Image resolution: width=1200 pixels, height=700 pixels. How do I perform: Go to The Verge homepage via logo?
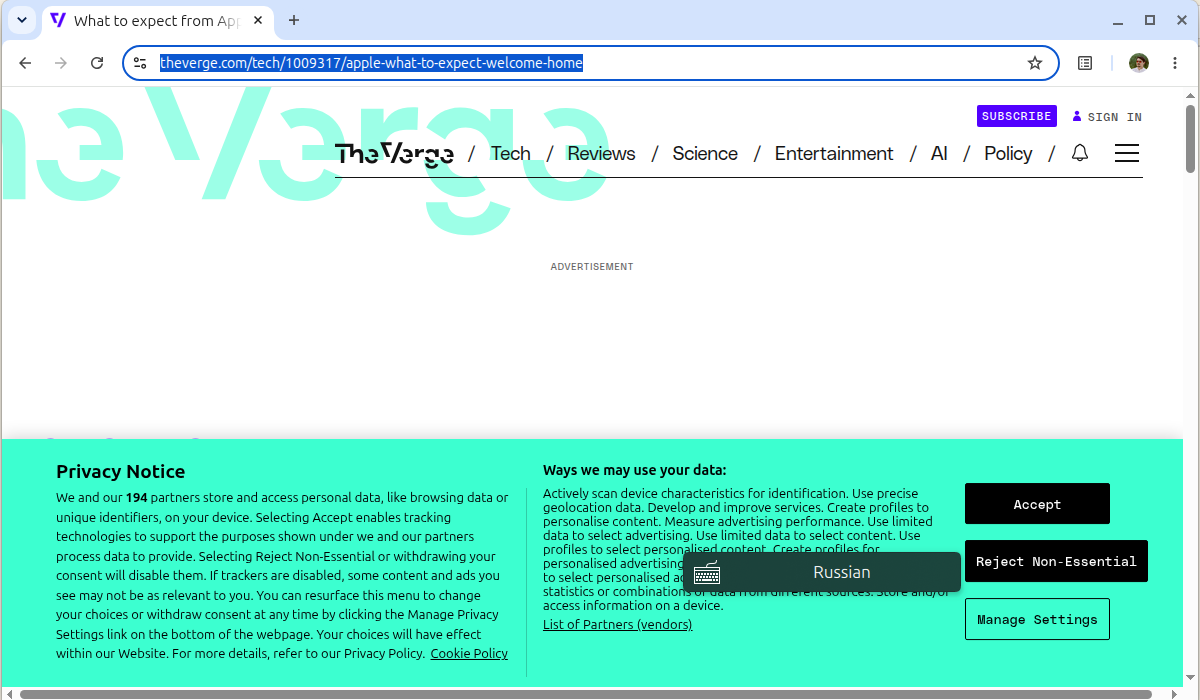[394, 153]
